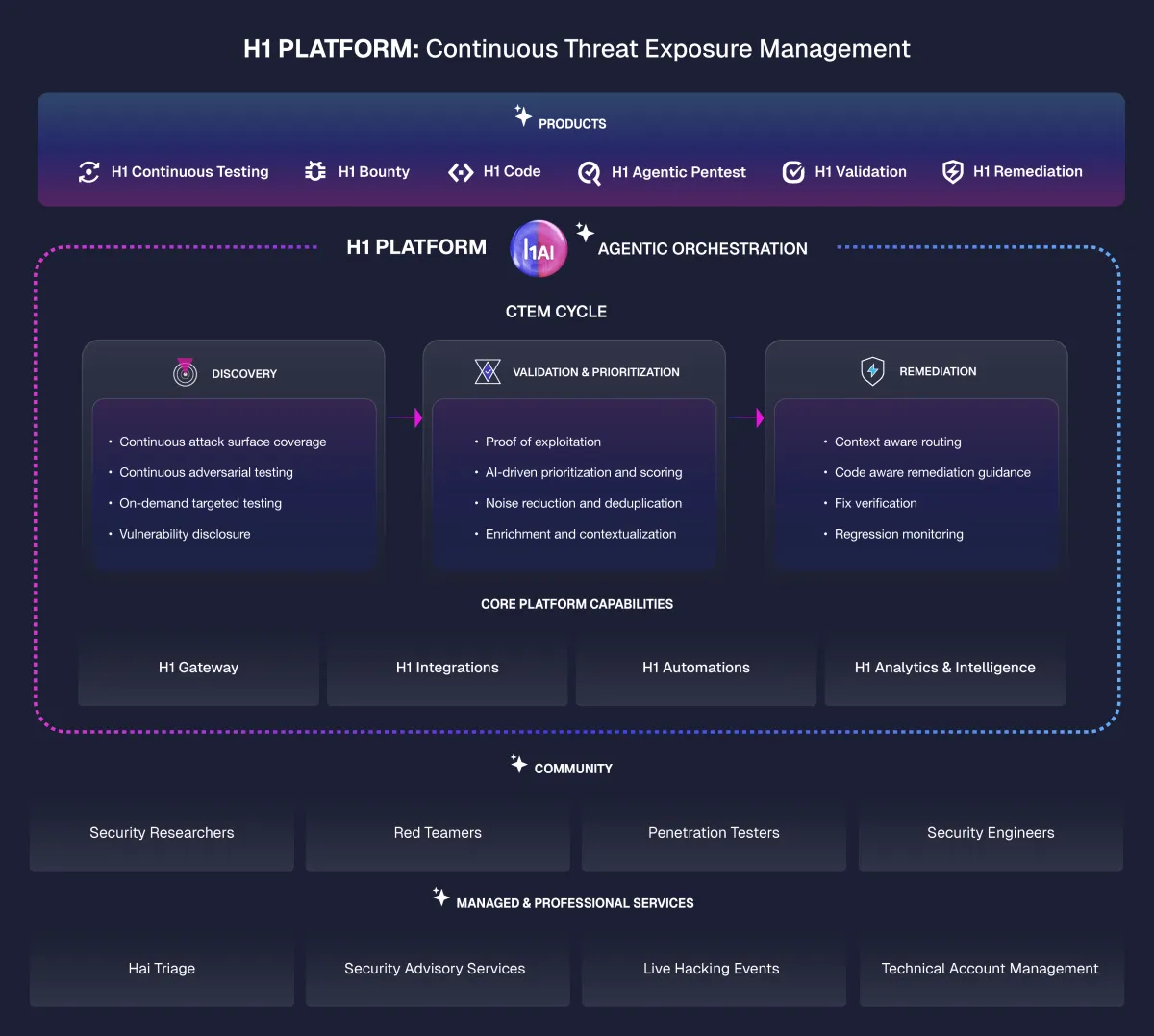
Task: Click the H1 Agentic Pentest magnifier icon
Action: tap(589, 172)
